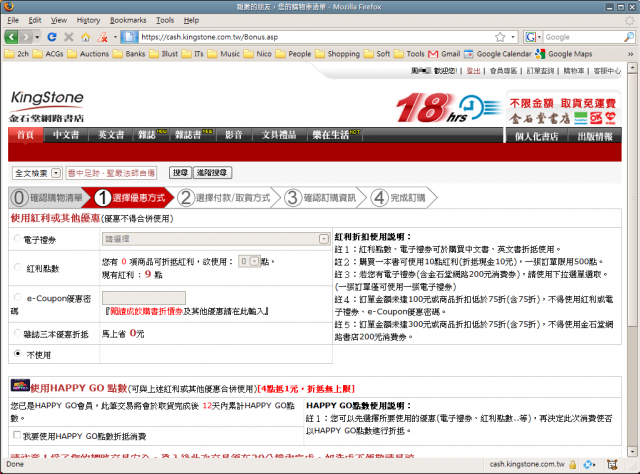Bookmark this page with the star icon
Viewport: 640px width, 474px height.
point(500,37)
